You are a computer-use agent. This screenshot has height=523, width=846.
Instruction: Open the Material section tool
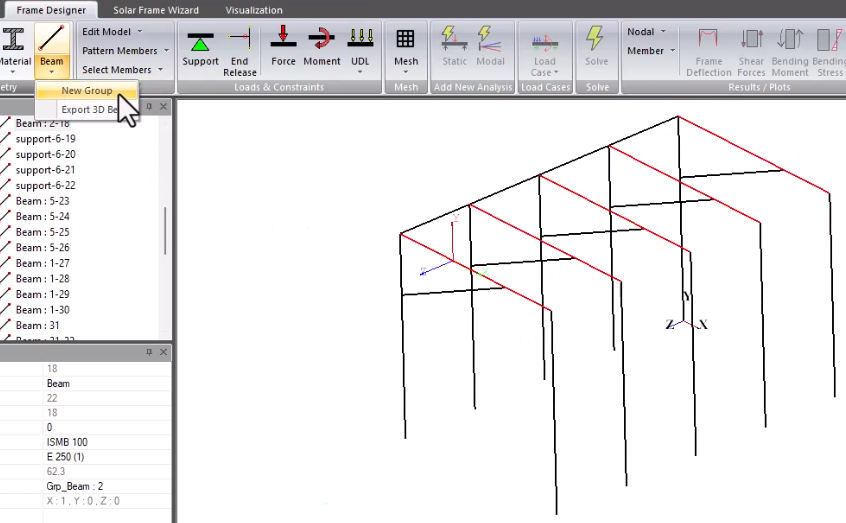point(13,47)
